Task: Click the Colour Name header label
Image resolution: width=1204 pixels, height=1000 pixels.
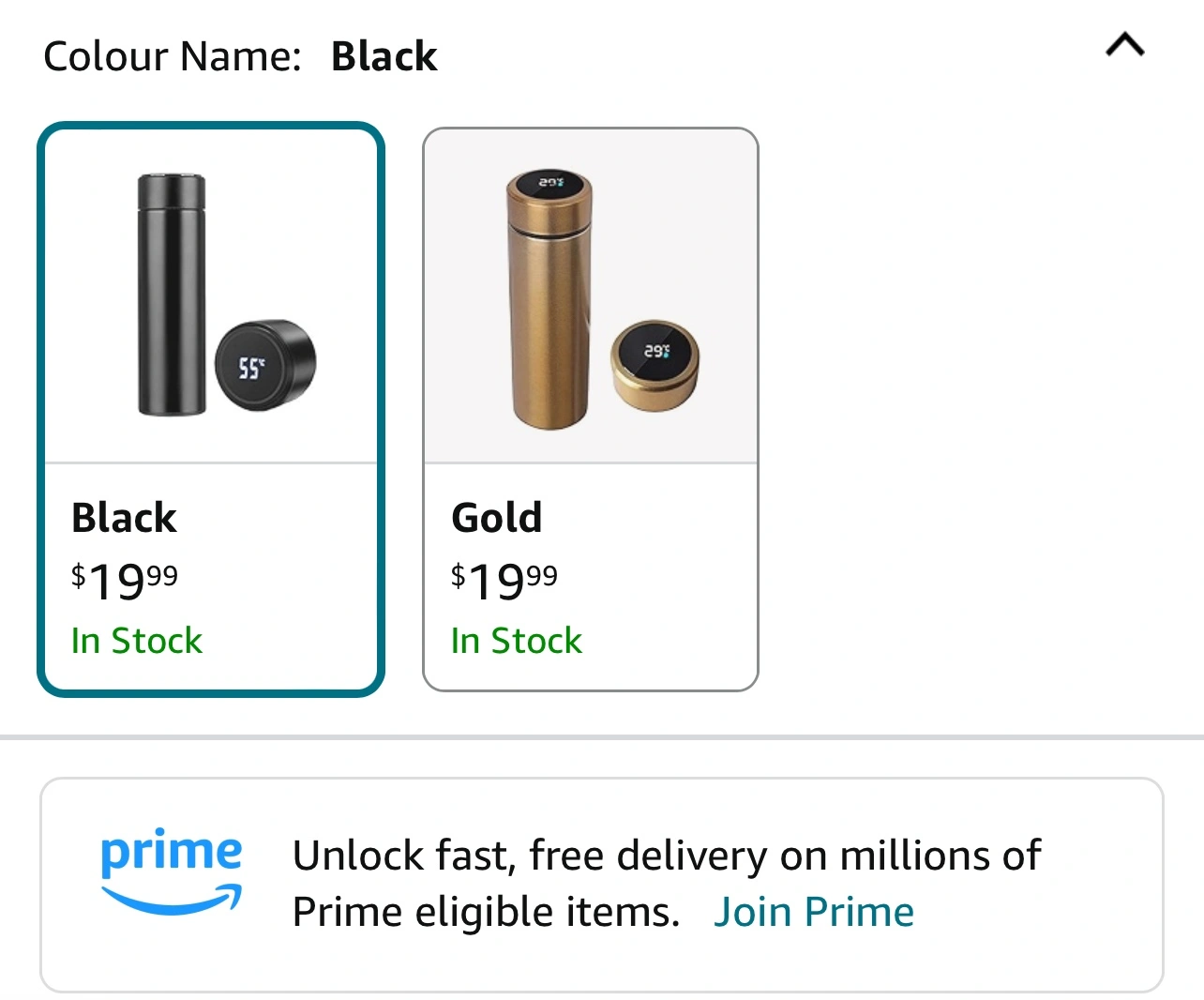Action: click(173, 56)
